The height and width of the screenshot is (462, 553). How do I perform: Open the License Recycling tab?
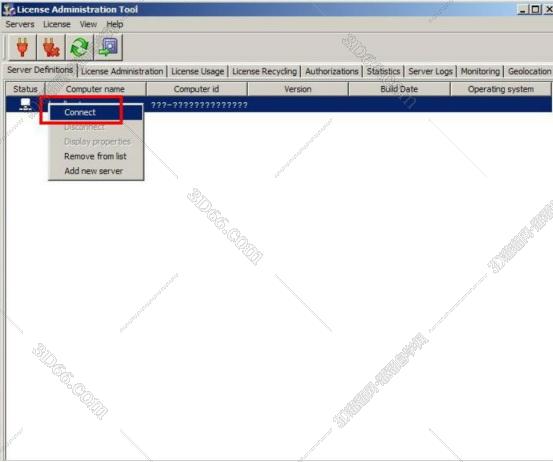pos(265,71)
